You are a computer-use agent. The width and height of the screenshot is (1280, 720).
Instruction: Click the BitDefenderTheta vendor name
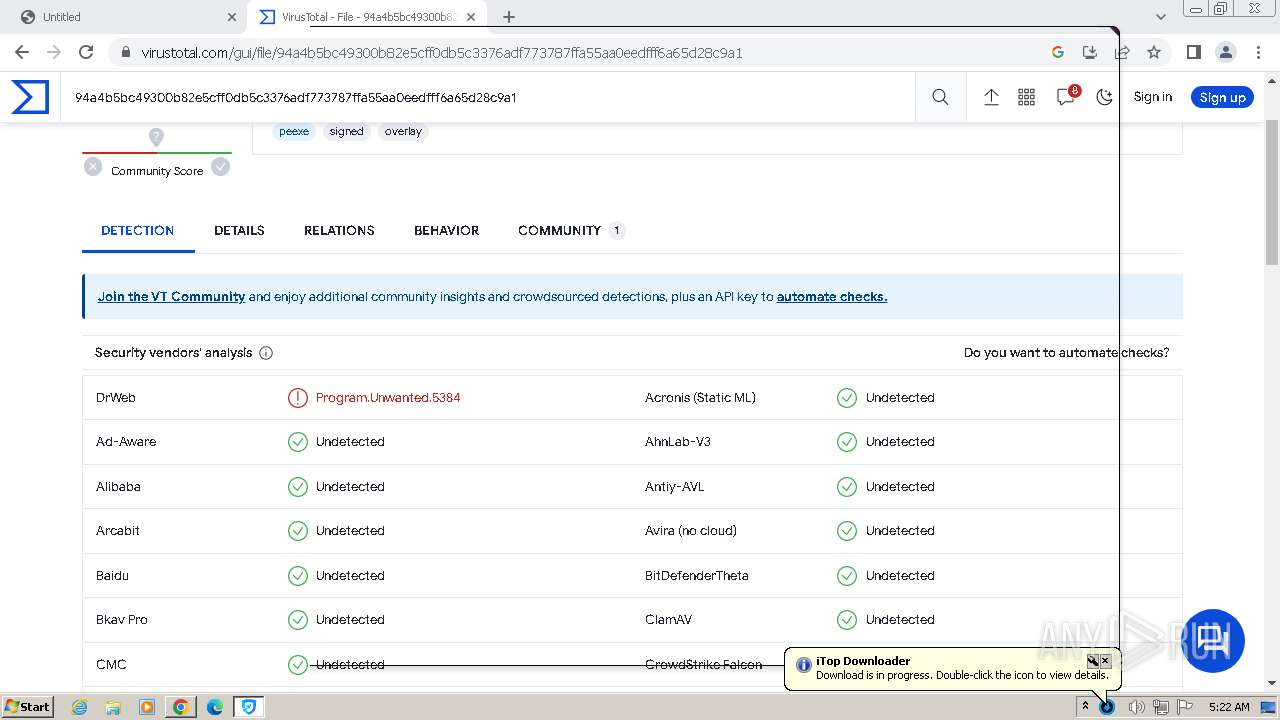pos(697,576)
